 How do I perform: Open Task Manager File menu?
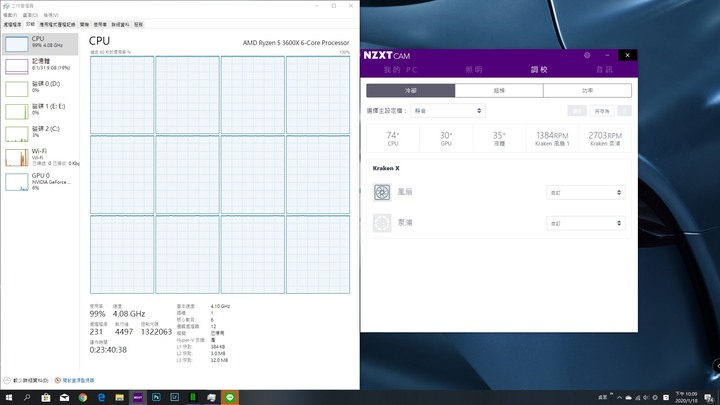coord(10,15)
